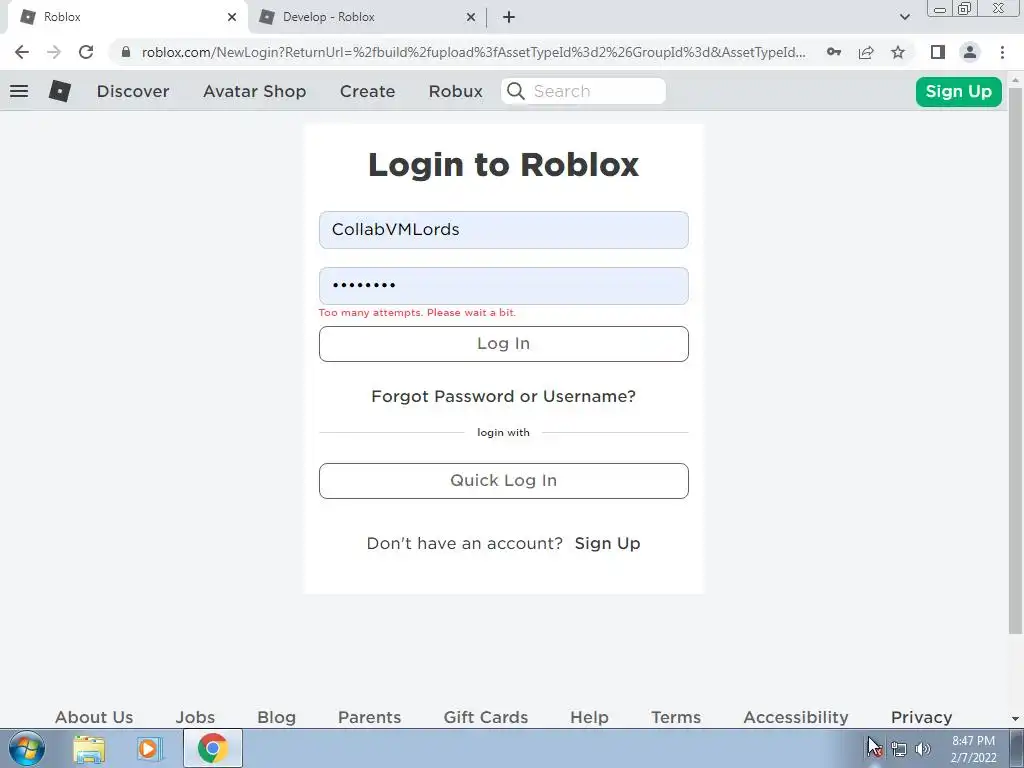The image size is (1024, 768).
Task: Open Gift Cards footer link
Action: (x=486, y=717)
